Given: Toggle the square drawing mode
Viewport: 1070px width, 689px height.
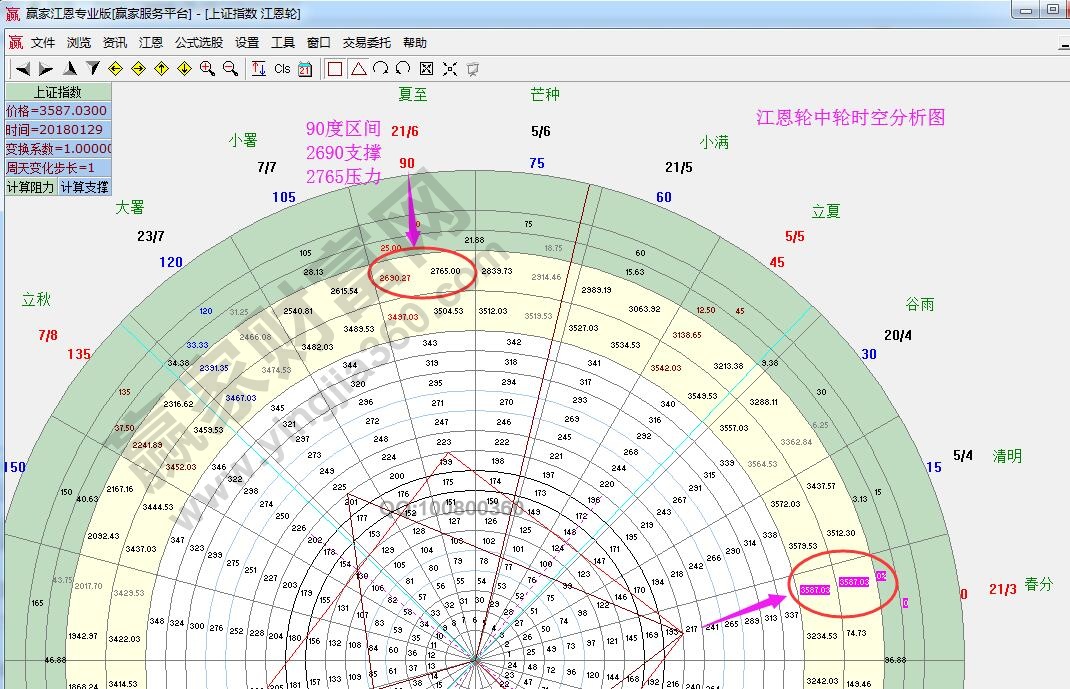Looking at the screenshot, I should click(x=336, y=68).
